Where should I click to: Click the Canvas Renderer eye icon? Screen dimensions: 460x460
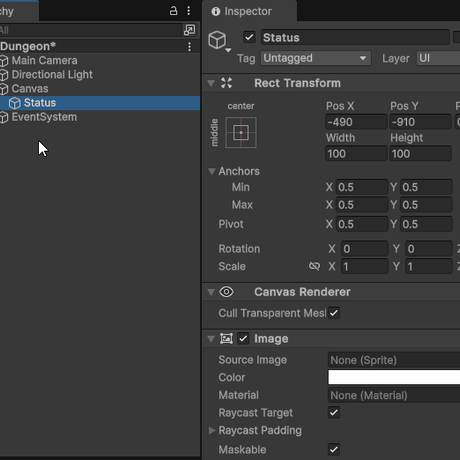click(x=226, y=292)
